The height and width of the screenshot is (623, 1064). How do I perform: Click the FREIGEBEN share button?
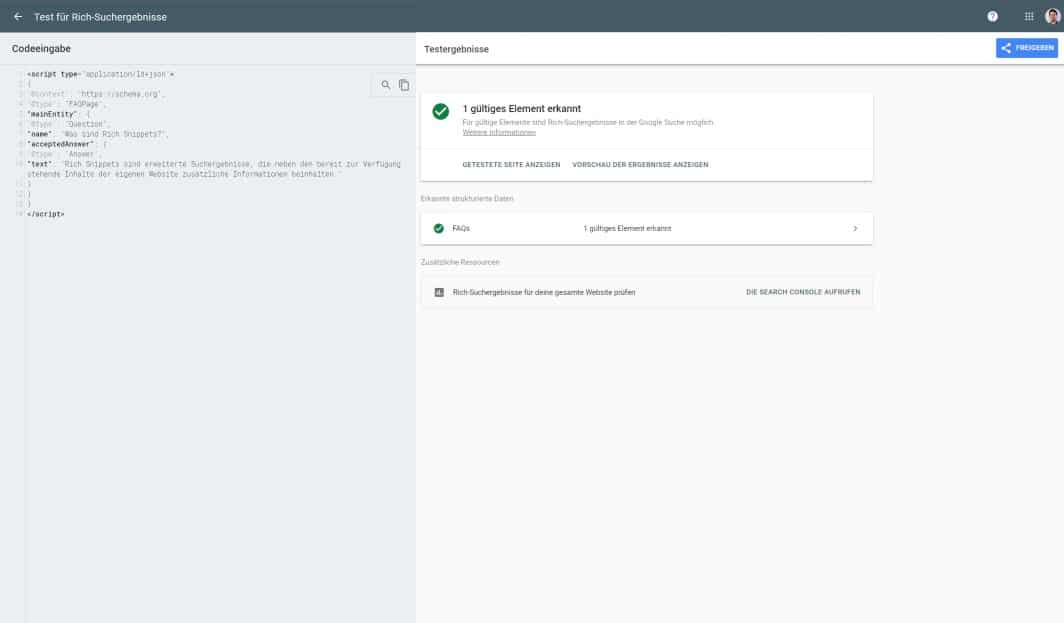1027,48
